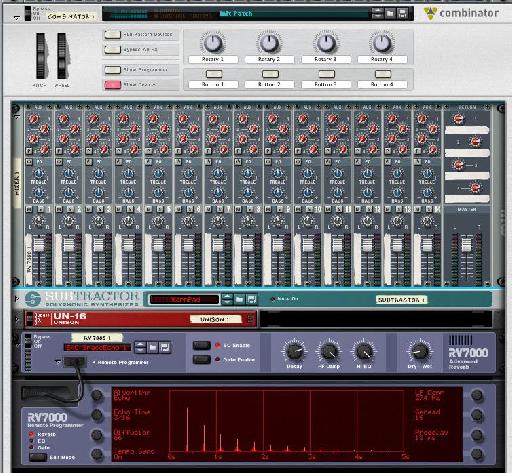Click the Unison device name label
The height and width of the screenshot is (473, 512).
(x=215, y=319)
